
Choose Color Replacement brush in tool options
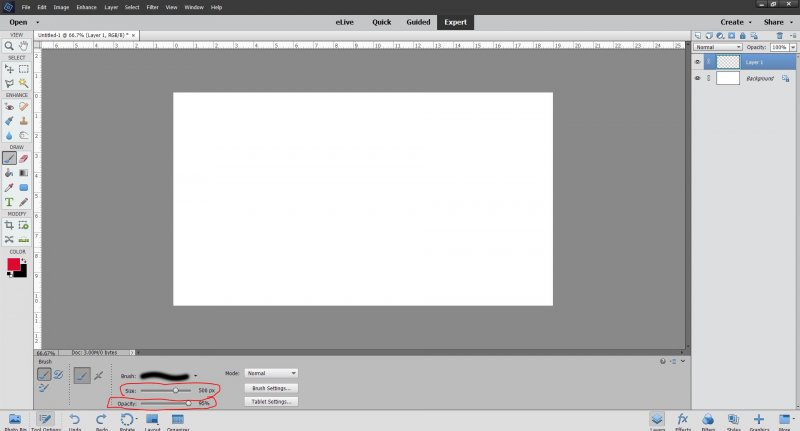tap(44, 388)
